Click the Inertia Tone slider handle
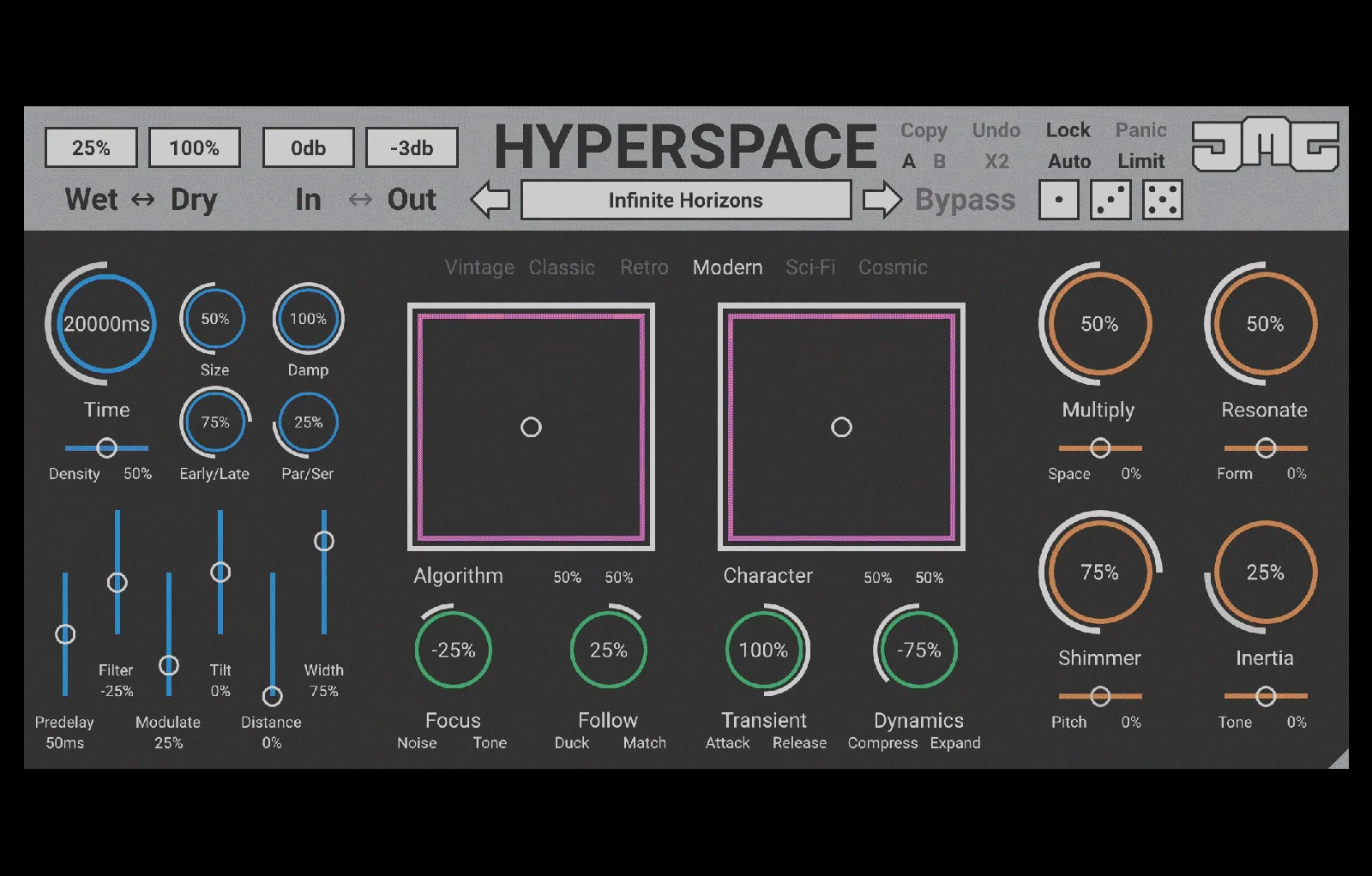 tap(1266, 696)
